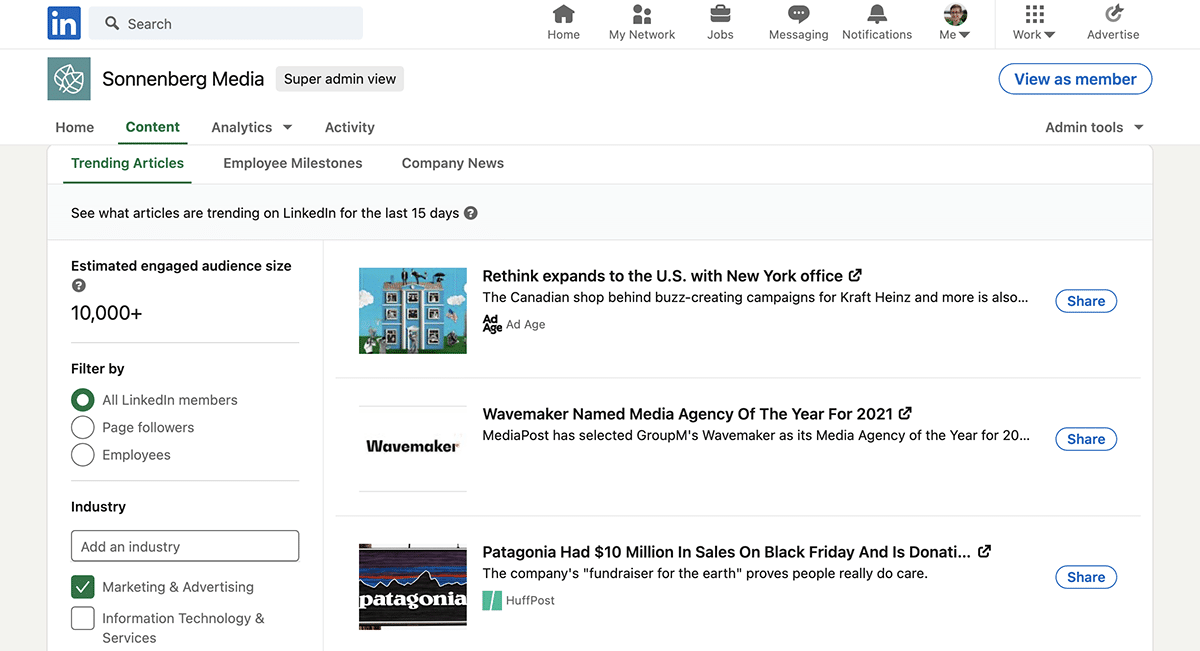The height and width of the screenshot is (651, 1200).
Task: Expand the Analytics dropdown menu
Action: click(x=252, y=127)
